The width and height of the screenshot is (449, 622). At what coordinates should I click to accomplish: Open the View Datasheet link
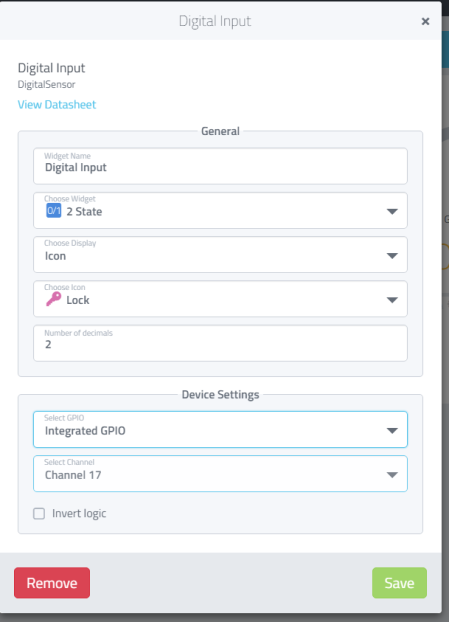[57, 105]
